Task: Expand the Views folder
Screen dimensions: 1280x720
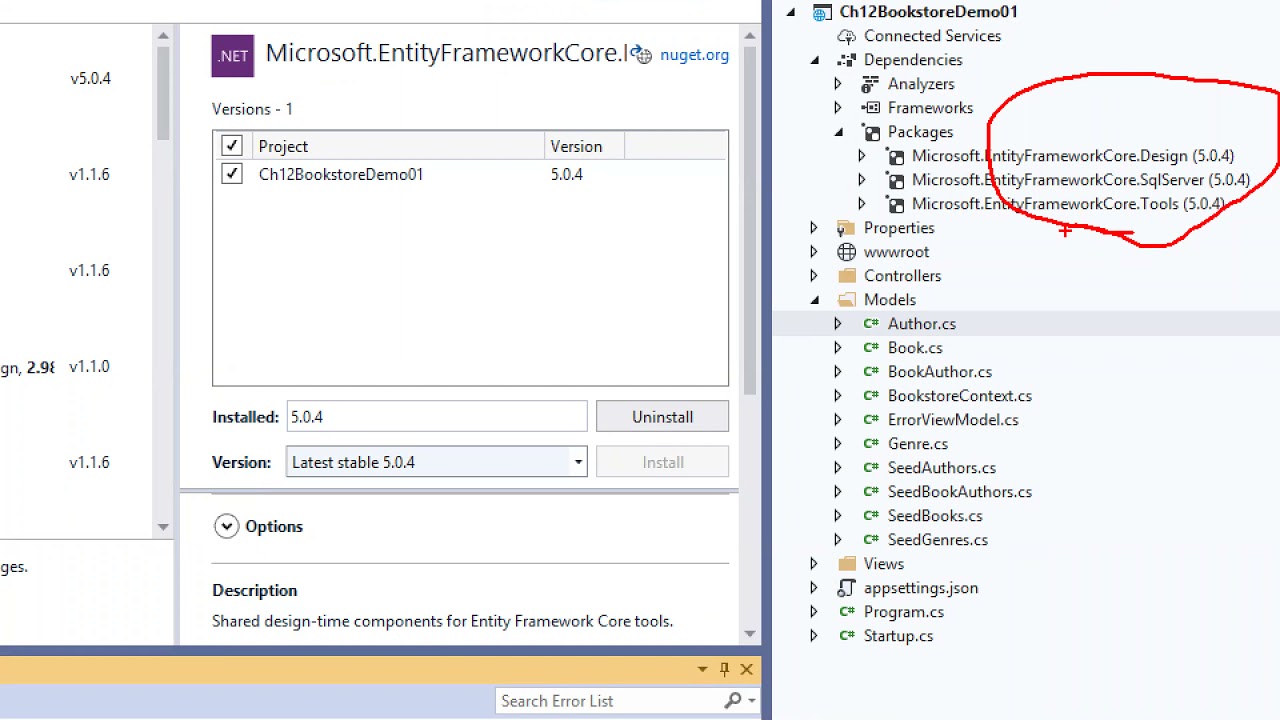Action: pos(814,564)
